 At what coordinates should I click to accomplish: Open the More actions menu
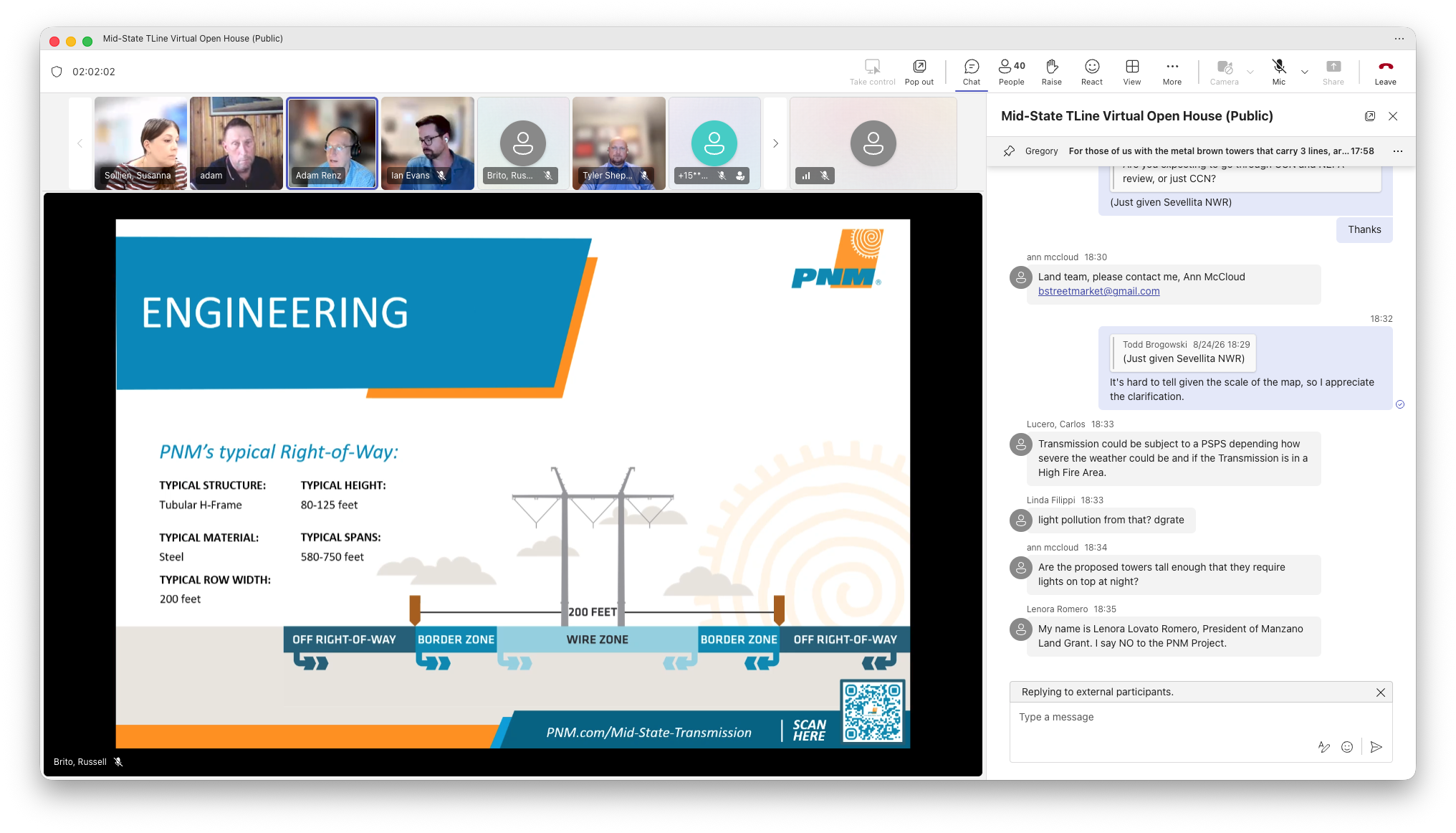click(x=1172, y=72)
